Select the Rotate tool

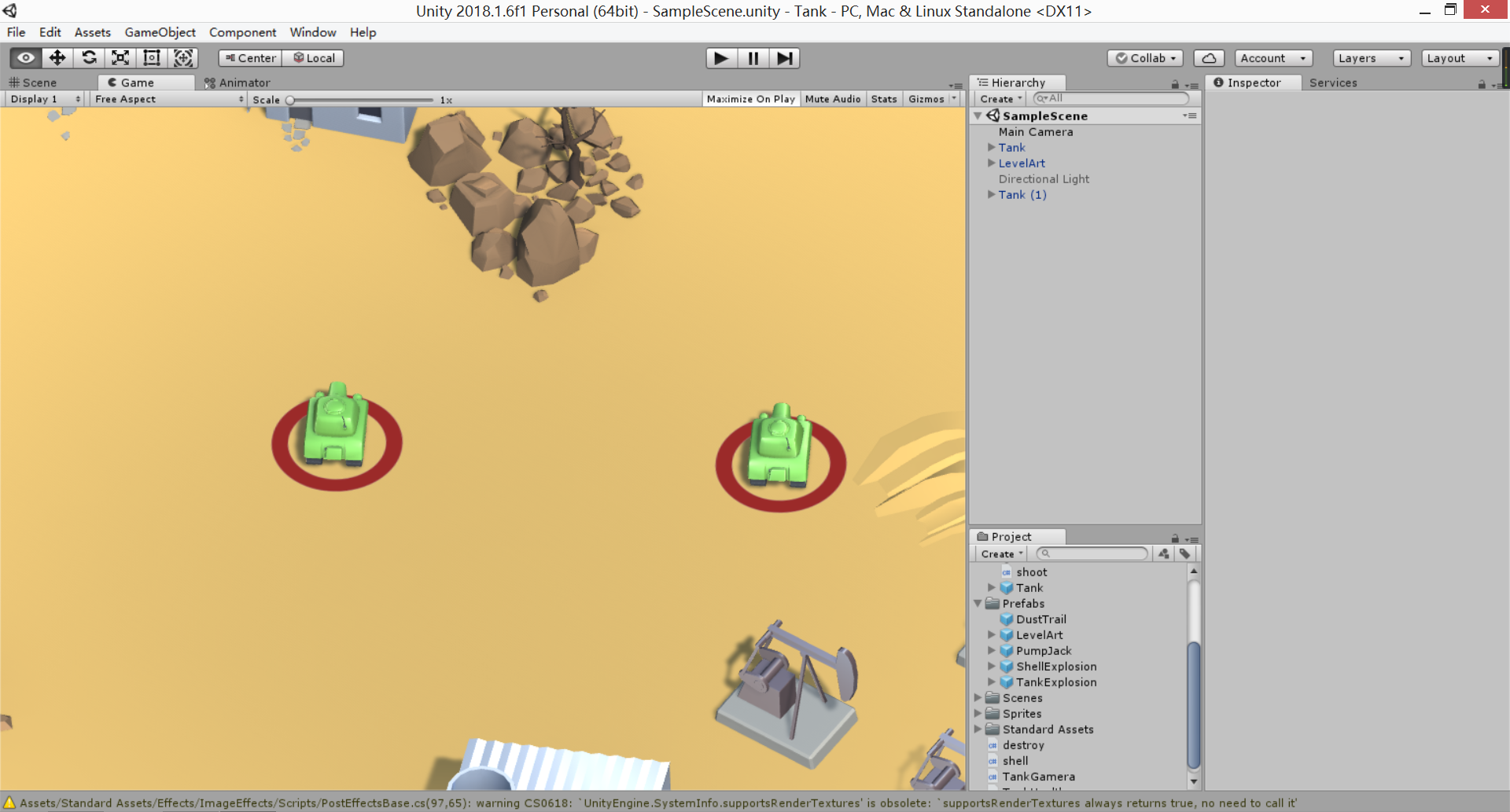[89, 58]
